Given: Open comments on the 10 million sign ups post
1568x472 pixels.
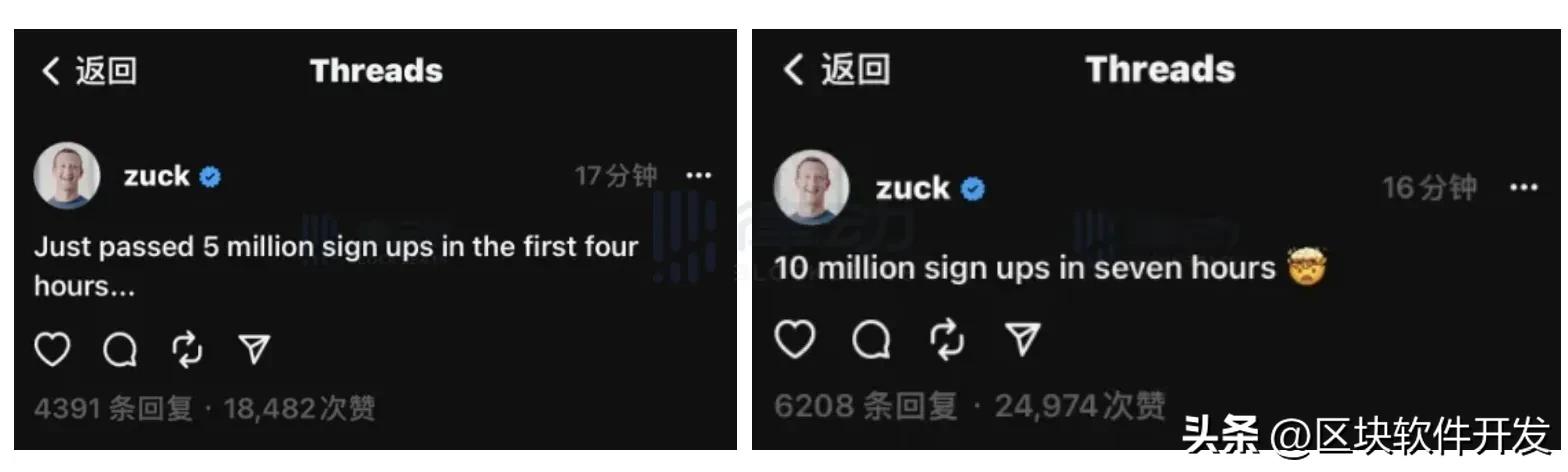Looking at the screenshot, I should 871,340.
